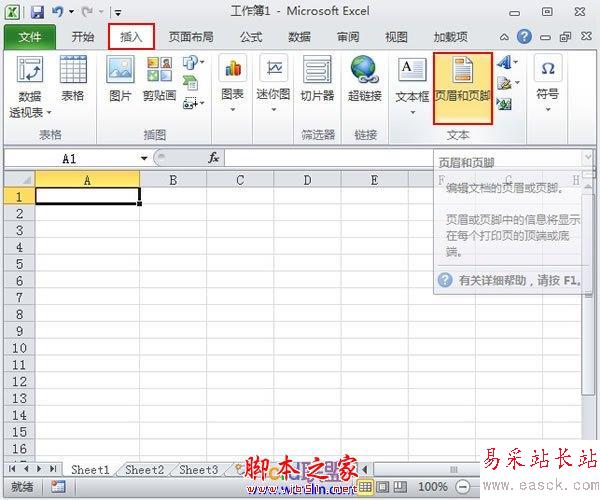Open the Customize Quick Access Toolbar dropdown
The image size is (600, 500).
click(x=118, y=13)
